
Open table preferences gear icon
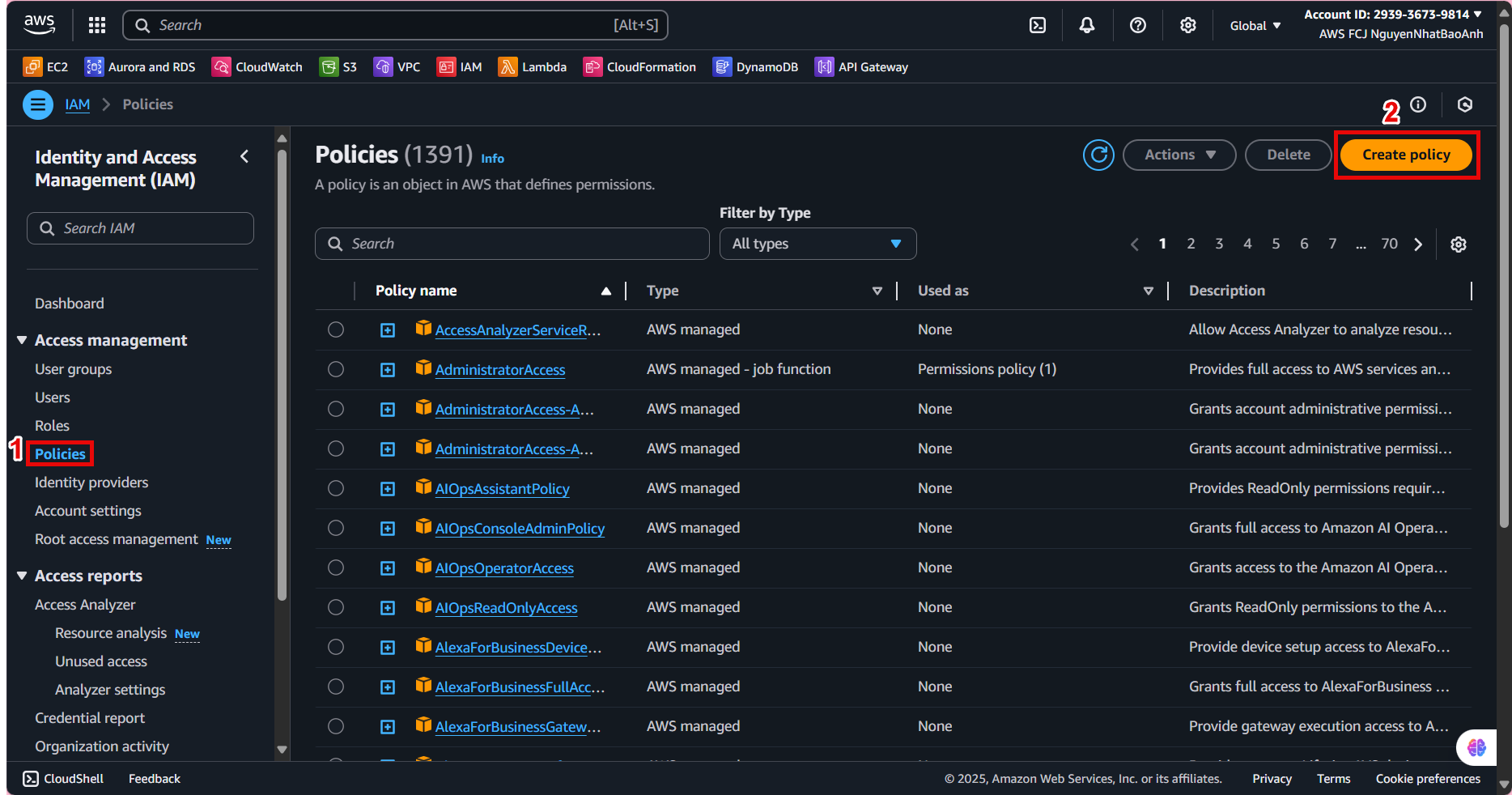point(1458,244)
